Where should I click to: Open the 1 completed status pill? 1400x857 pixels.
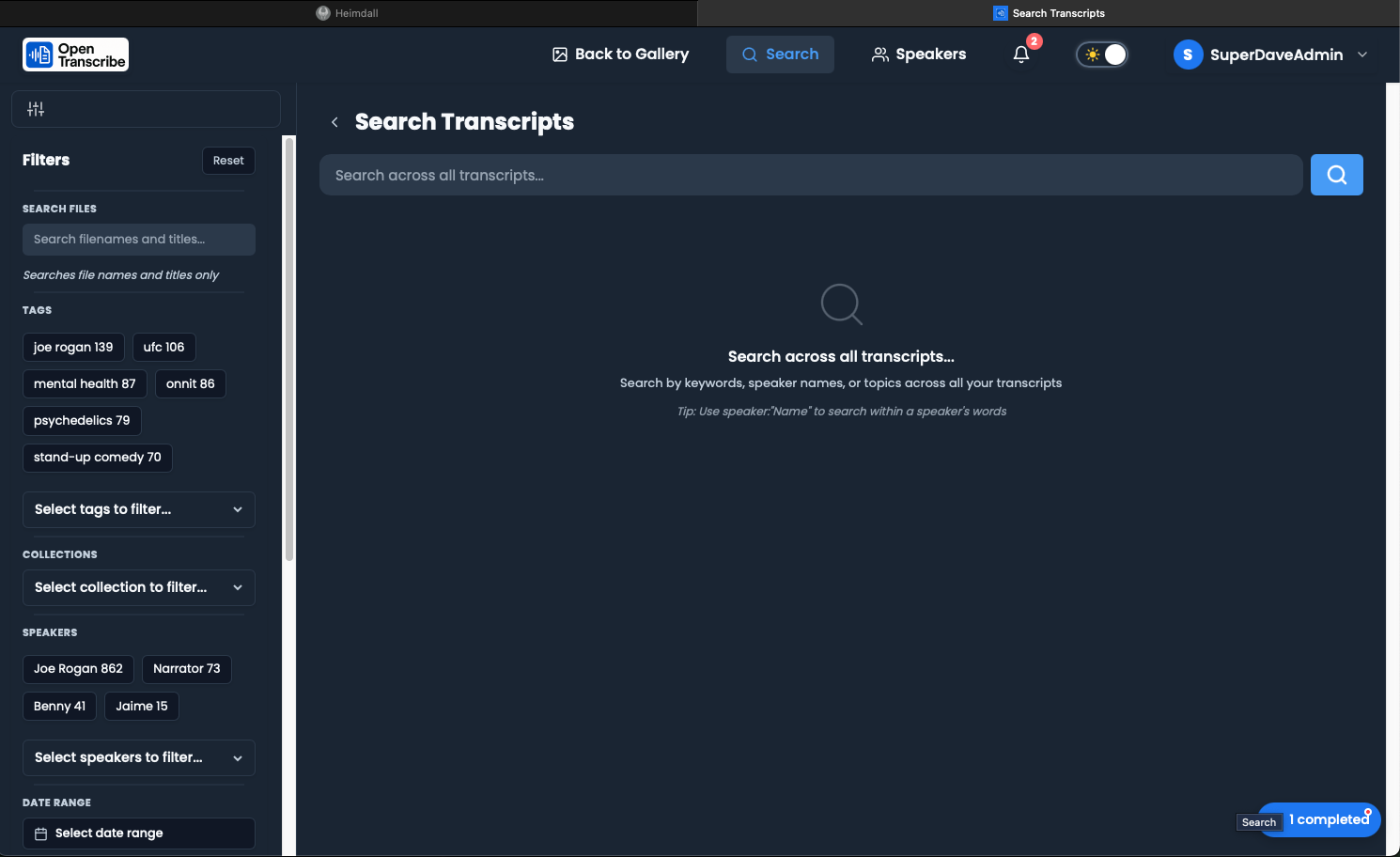point(1319,819)
